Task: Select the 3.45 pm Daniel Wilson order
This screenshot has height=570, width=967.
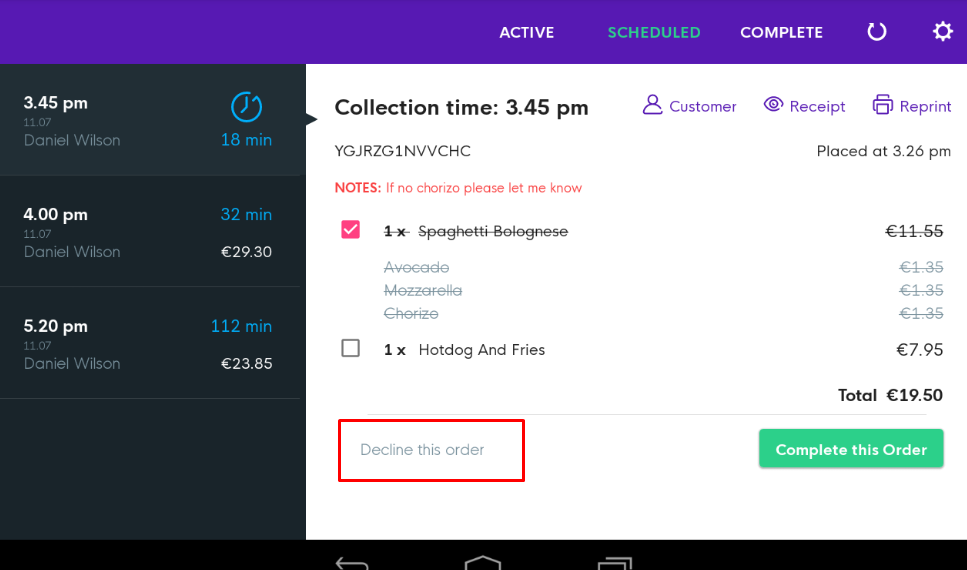Action: [120, 120]
